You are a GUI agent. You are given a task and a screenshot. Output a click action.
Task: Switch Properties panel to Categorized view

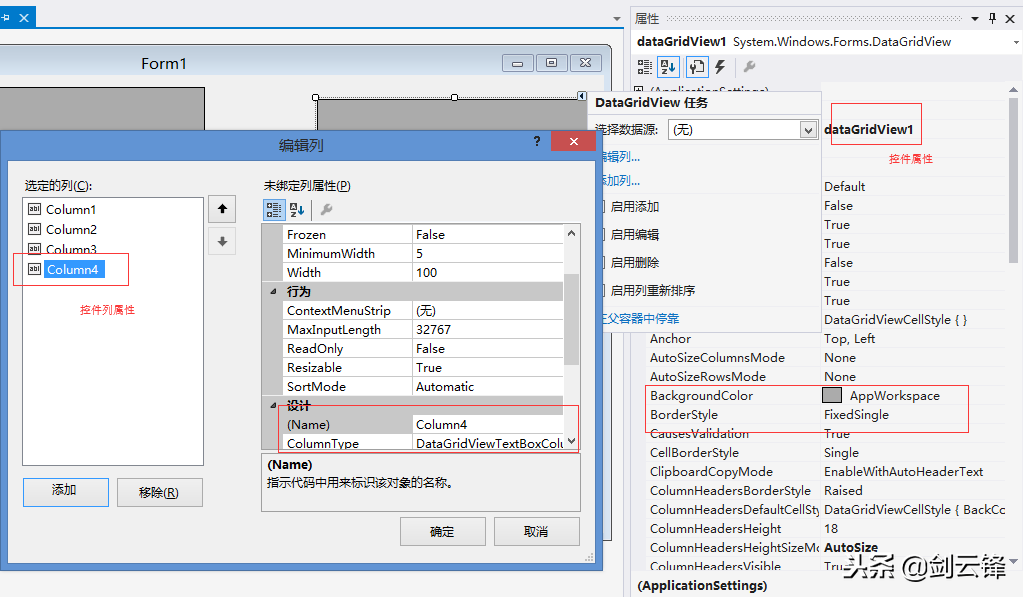click(645, 67)
